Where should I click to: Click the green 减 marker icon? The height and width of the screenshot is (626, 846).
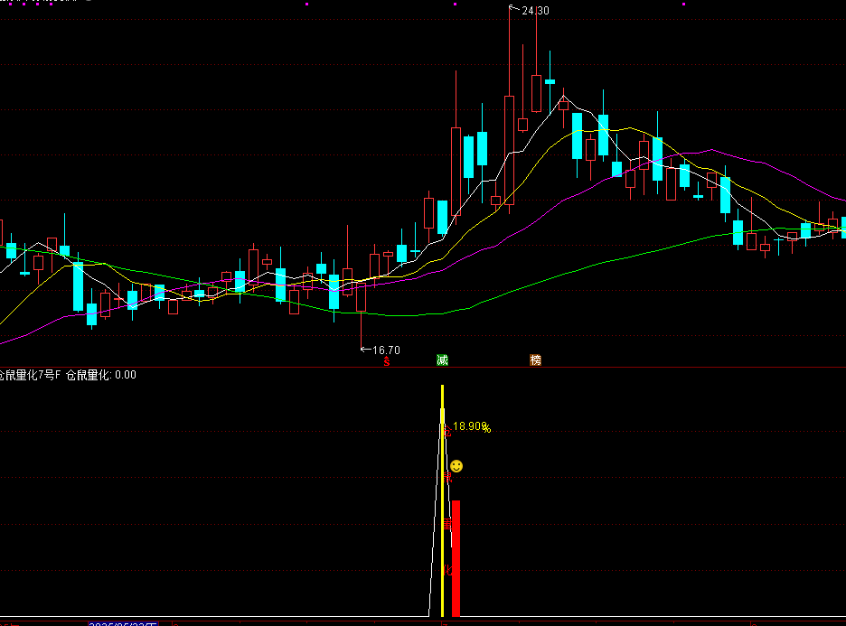click(441, 360)
